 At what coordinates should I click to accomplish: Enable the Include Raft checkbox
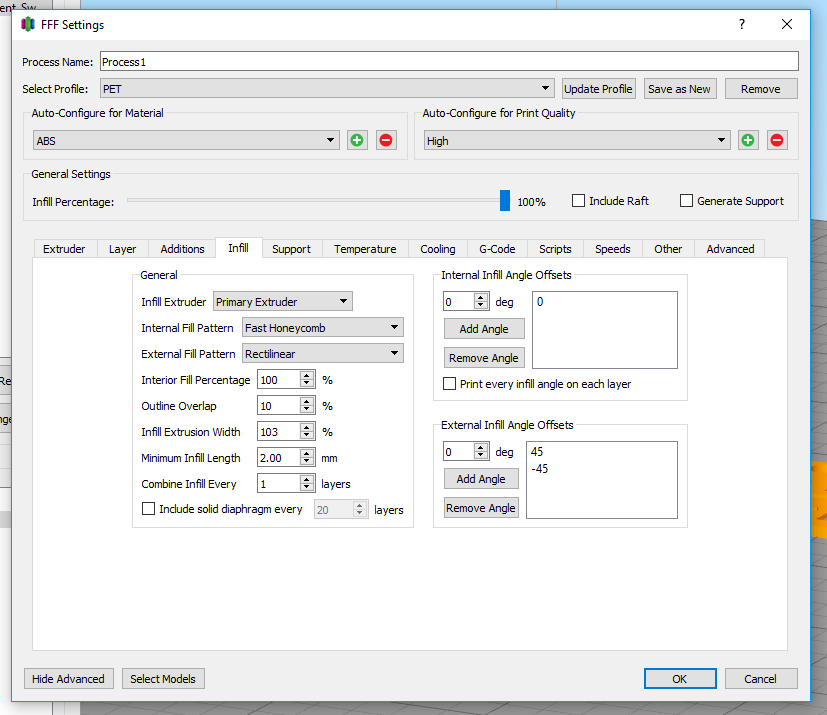pyautogui.click(x=579, y=201)
